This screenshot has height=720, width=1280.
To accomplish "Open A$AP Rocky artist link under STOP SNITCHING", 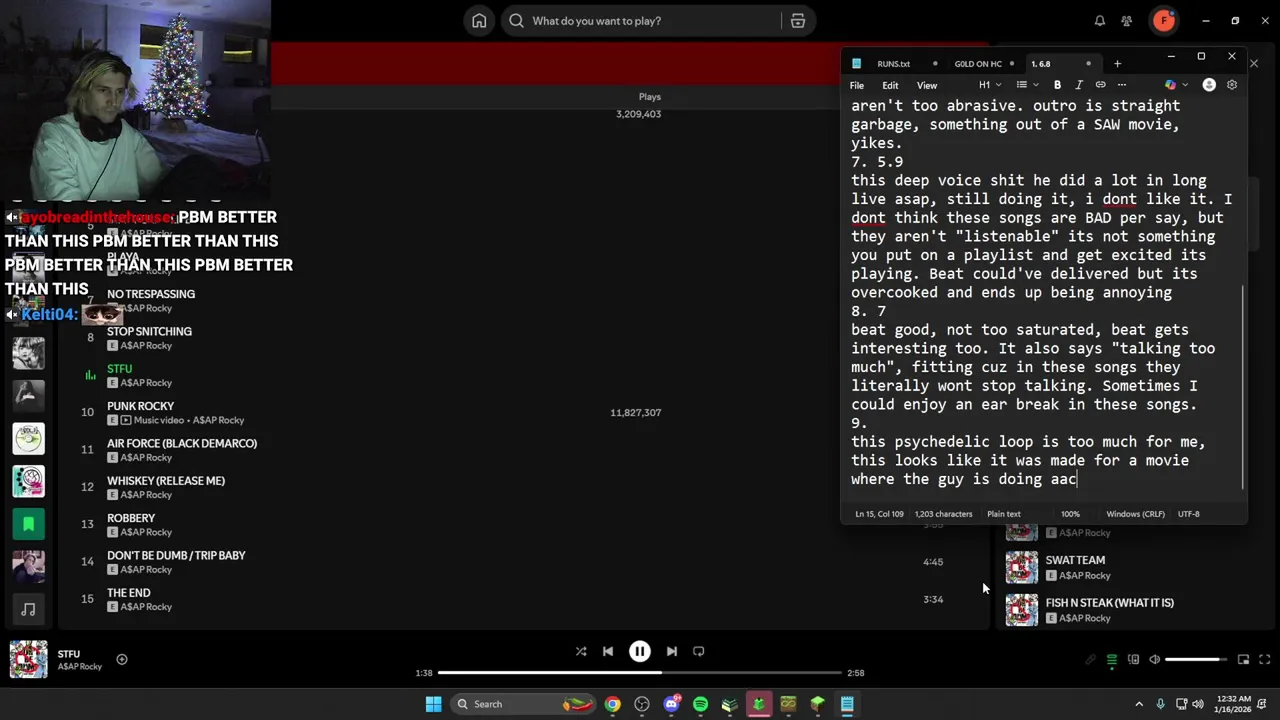I will 146,345.
